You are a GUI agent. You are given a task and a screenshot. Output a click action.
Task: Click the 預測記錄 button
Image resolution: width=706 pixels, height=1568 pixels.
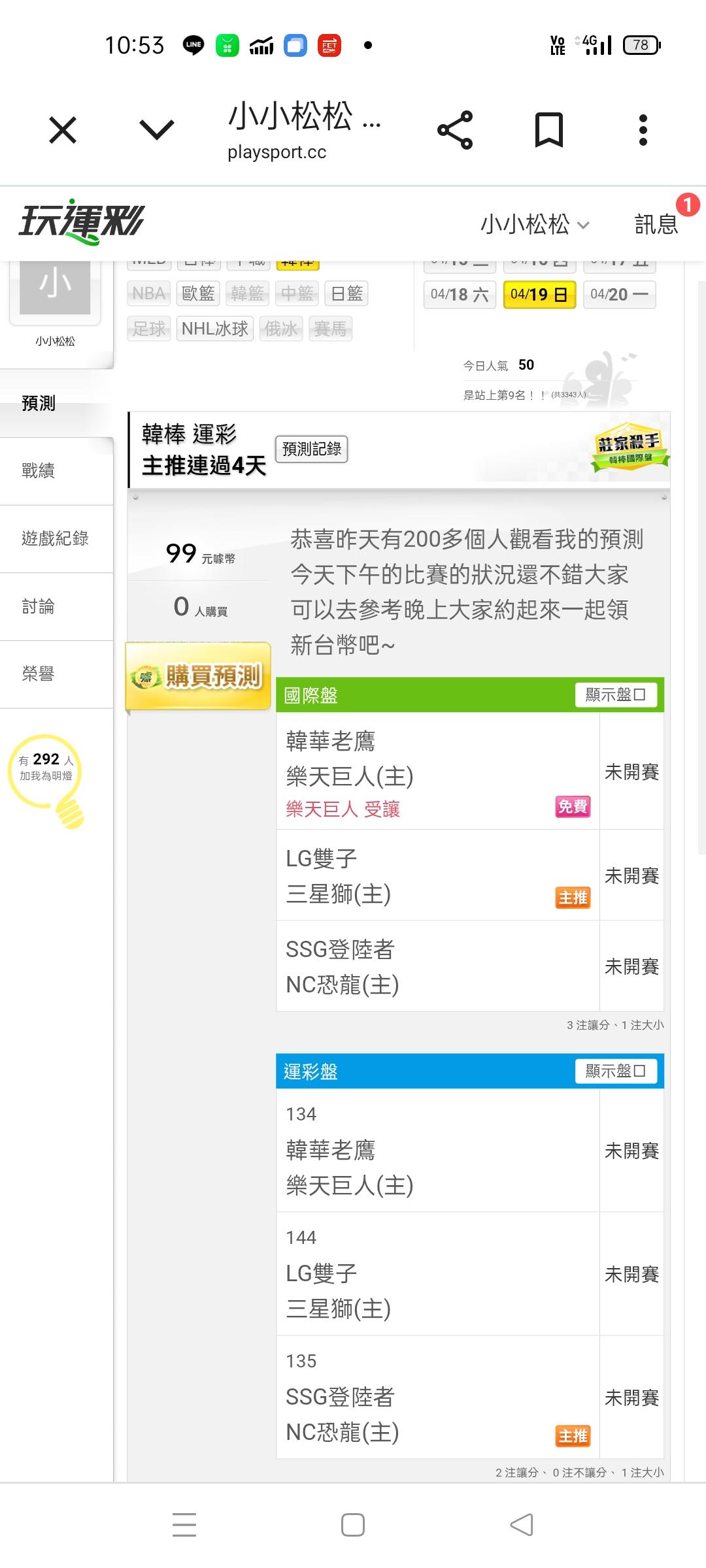click(312, 449)
